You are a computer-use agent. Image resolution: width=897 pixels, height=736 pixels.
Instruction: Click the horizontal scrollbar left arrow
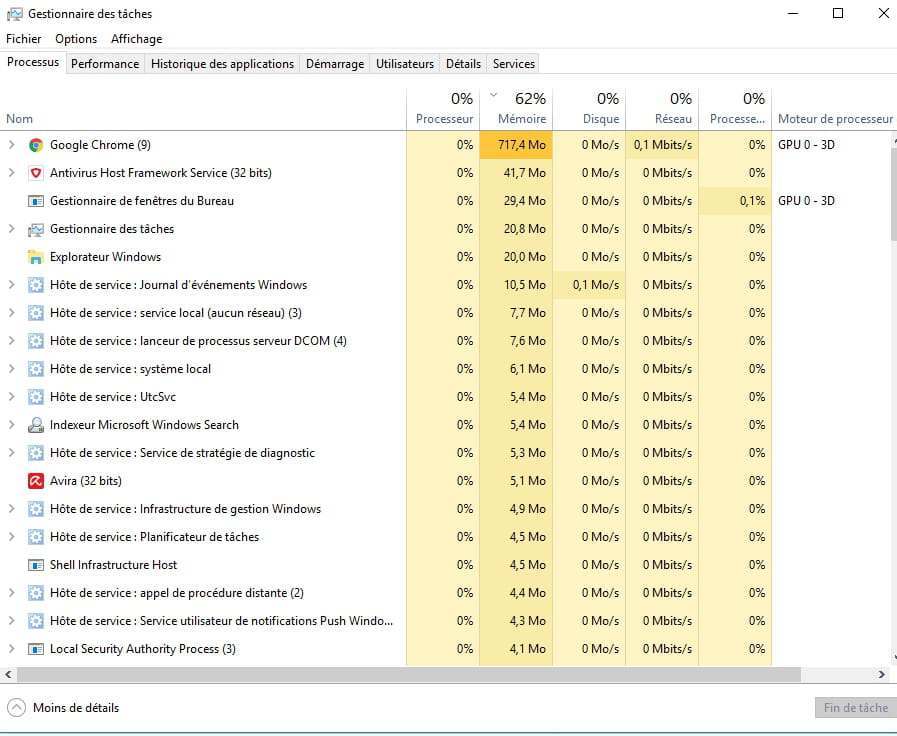pyautogui.click(x=8, y=675)
